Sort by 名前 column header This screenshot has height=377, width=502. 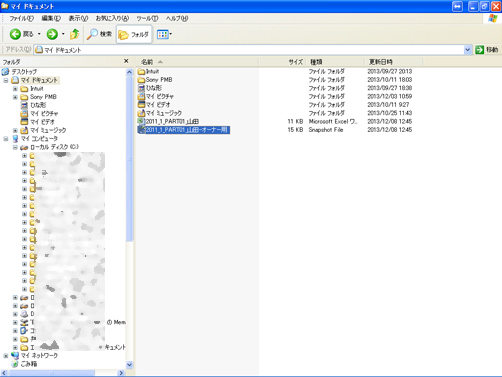click(x=197, y=62)
